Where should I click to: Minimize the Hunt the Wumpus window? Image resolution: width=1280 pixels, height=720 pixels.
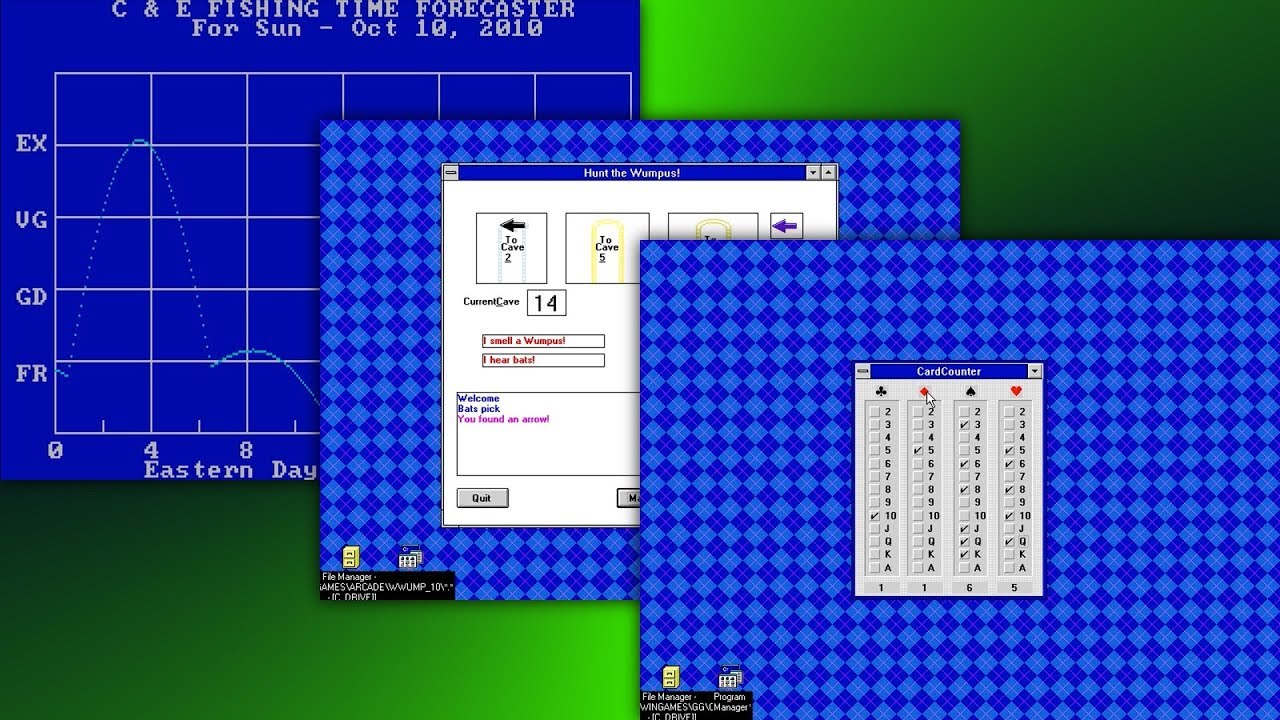coord(813,173)
